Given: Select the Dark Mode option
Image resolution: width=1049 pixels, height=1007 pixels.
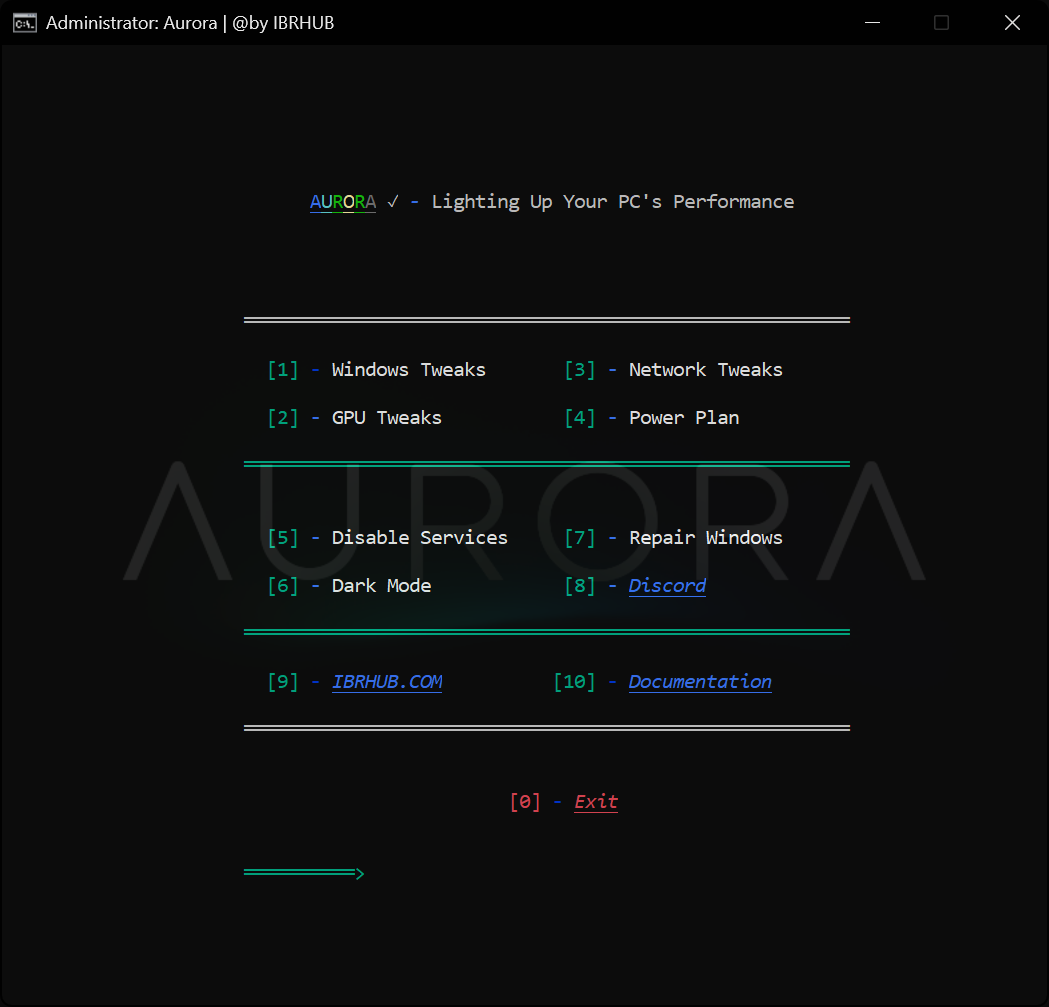Looking at the screenshot, I should coord(381,586).
